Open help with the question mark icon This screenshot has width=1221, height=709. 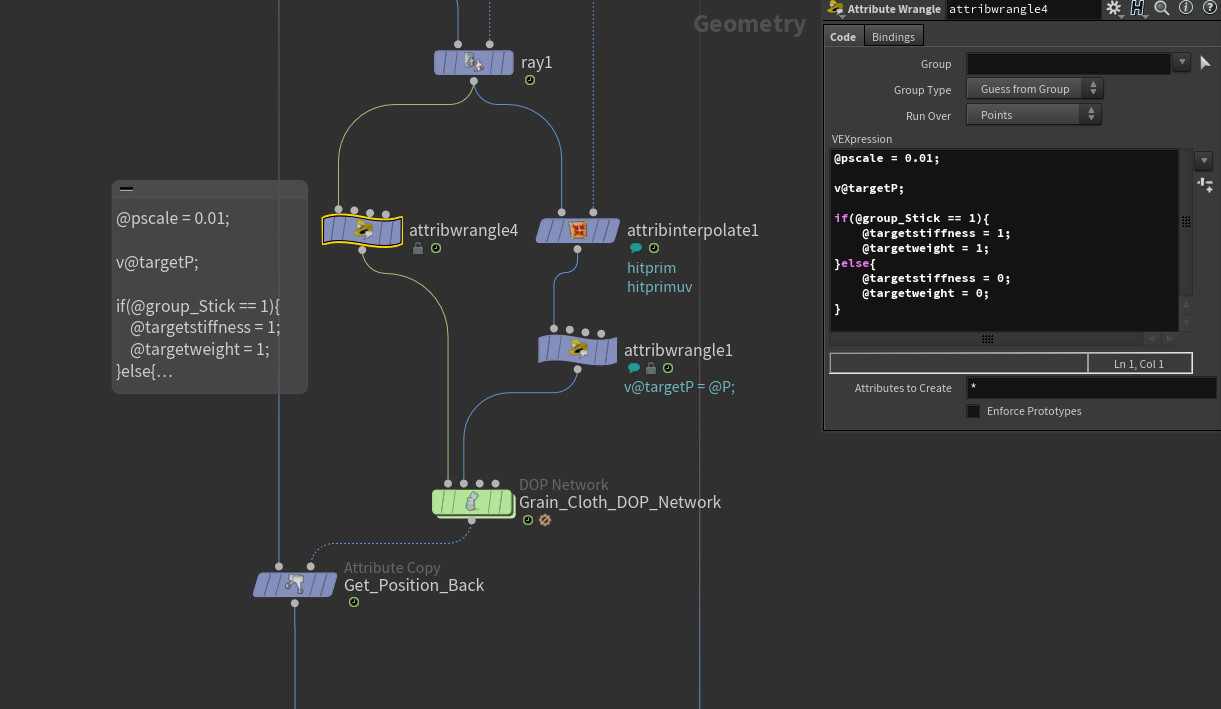1209,8
